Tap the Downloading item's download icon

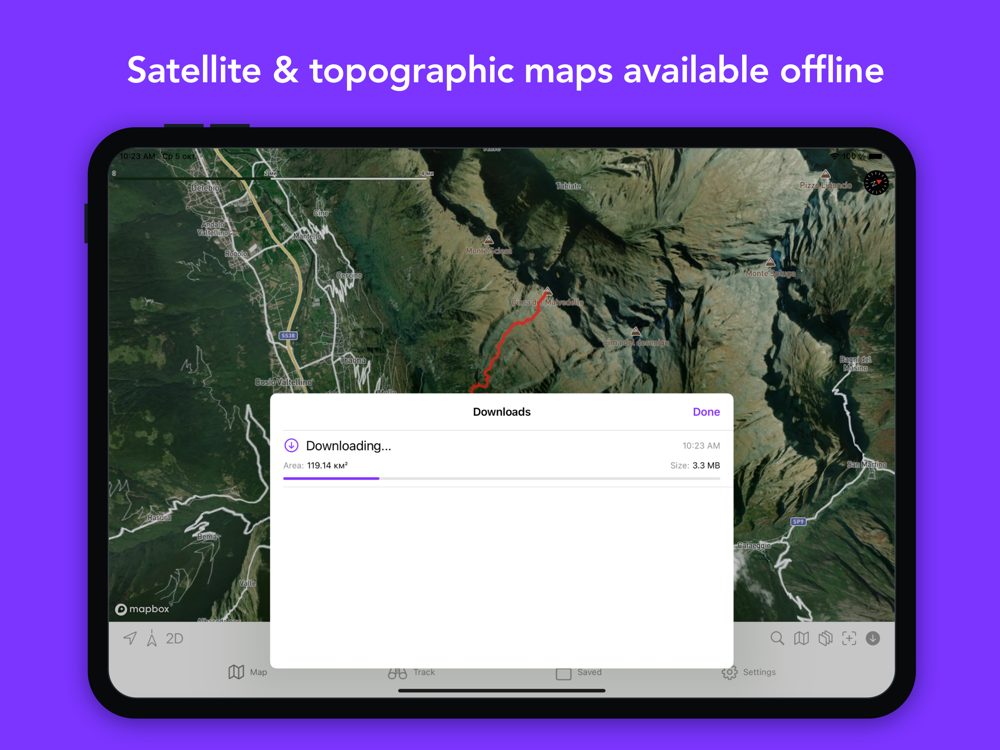pyautogui.click(x=291, y=446)
